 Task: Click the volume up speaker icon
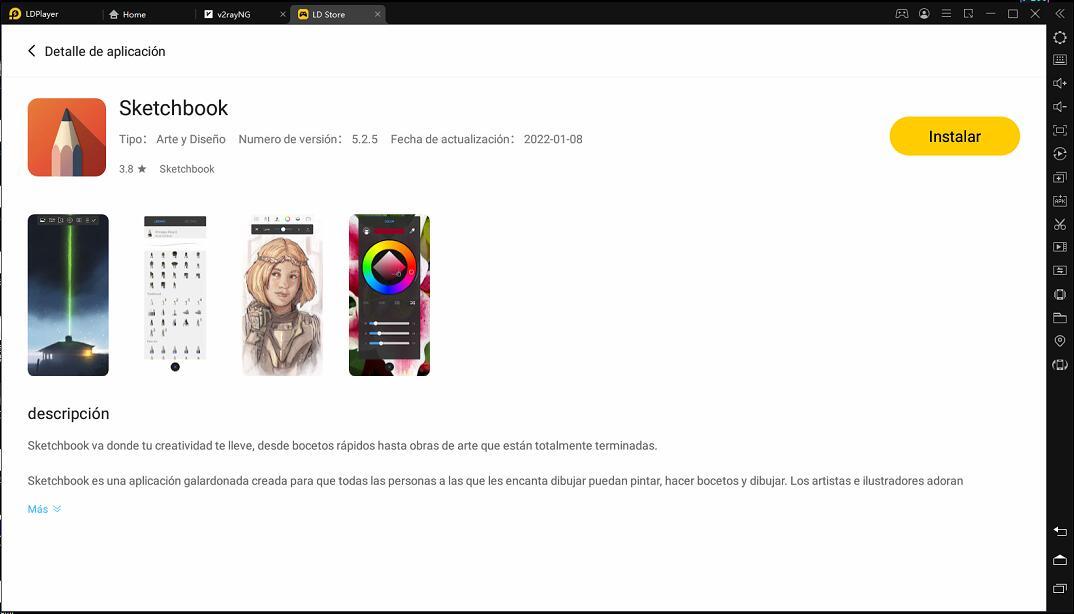[x=1060, y=84]
